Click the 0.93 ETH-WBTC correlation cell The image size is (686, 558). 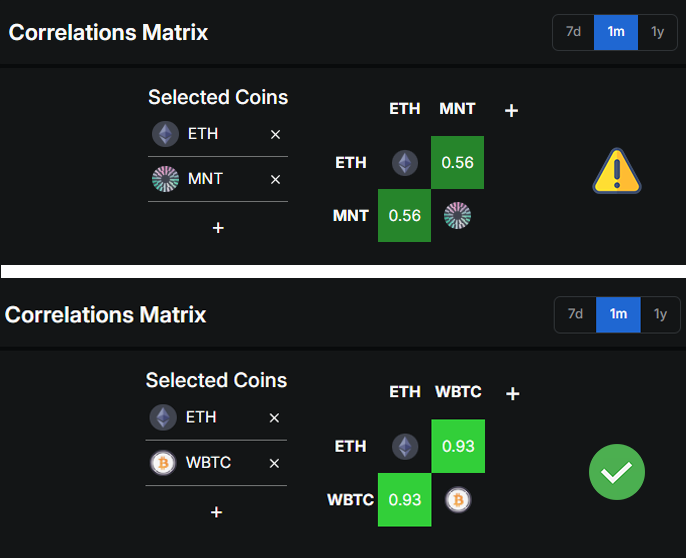(458, 446)
